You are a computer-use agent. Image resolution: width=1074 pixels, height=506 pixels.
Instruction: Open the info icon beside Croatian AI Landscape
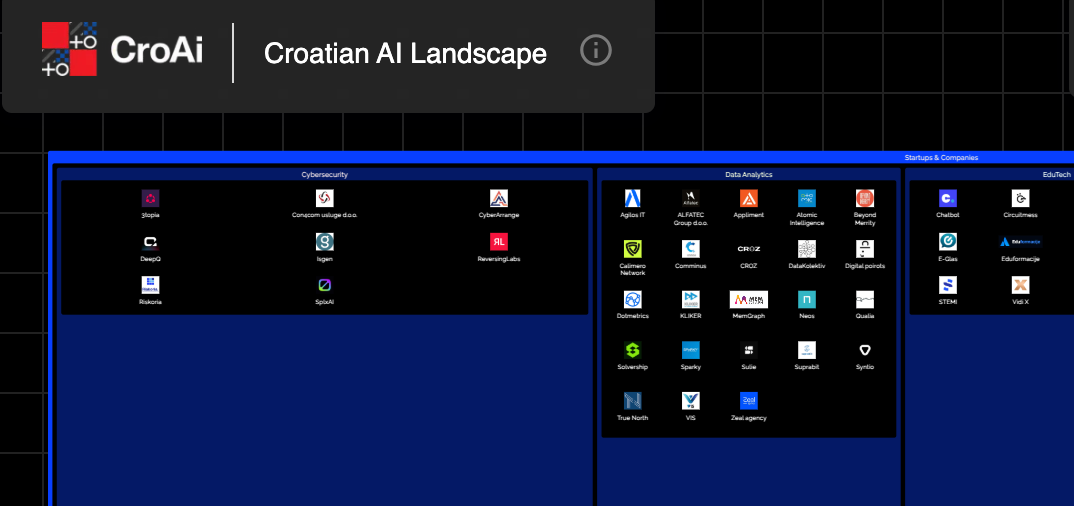pos(595,51)
